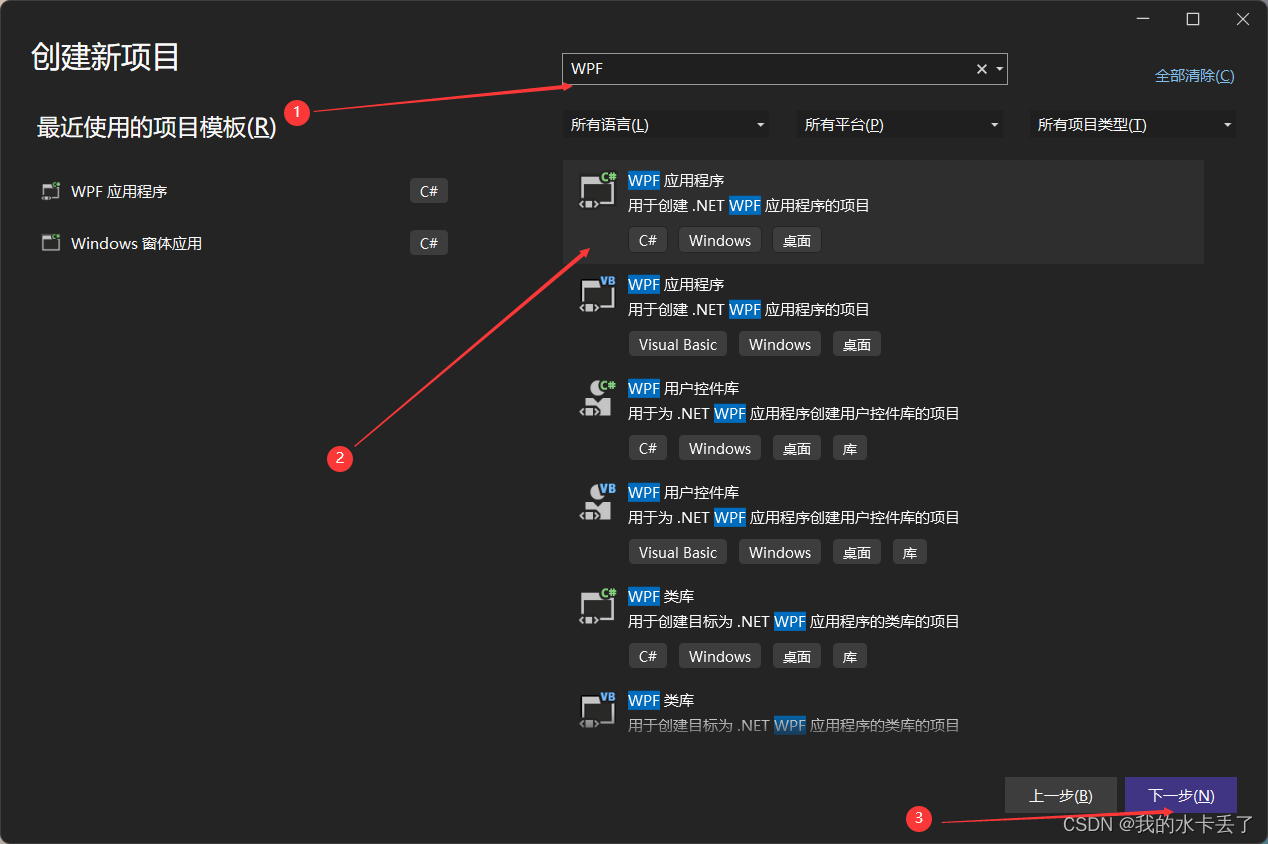Click C# tag beside Windows 窗体应用

coord(429,243)
